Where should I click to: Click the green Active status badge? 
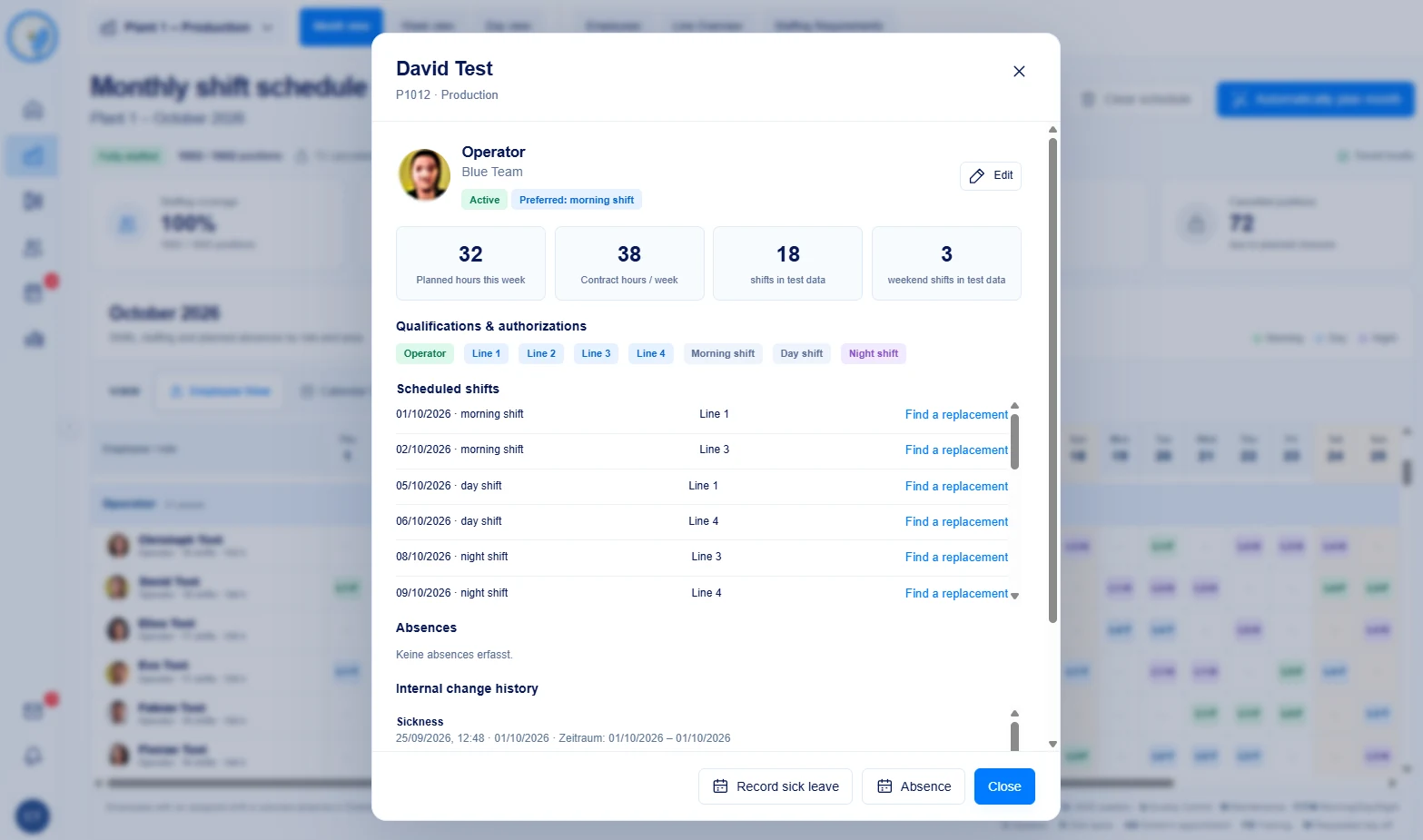click(484, 200)
